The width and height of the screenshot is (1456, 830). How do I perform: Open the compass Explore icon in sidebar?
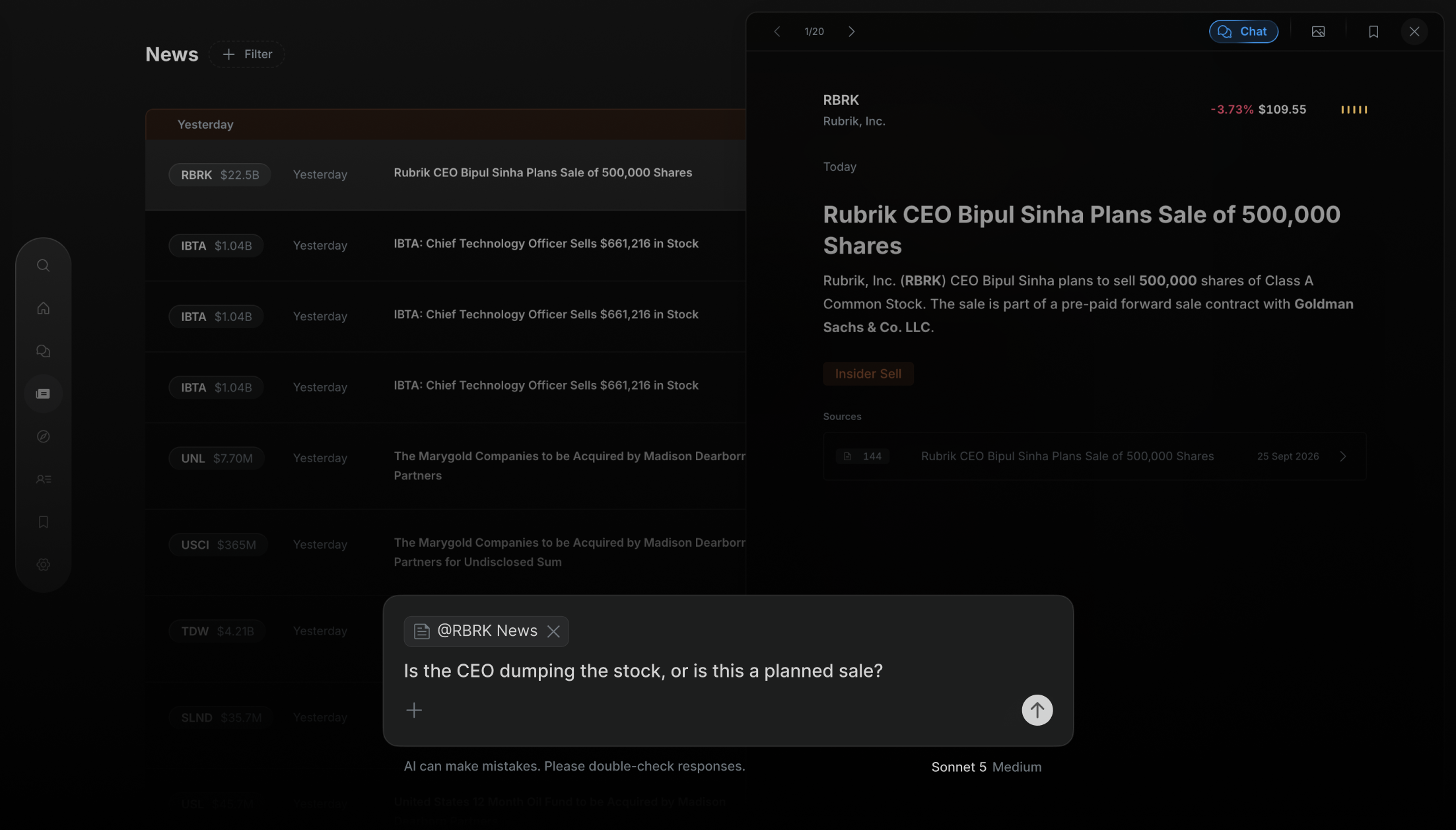tap(43, 436)
